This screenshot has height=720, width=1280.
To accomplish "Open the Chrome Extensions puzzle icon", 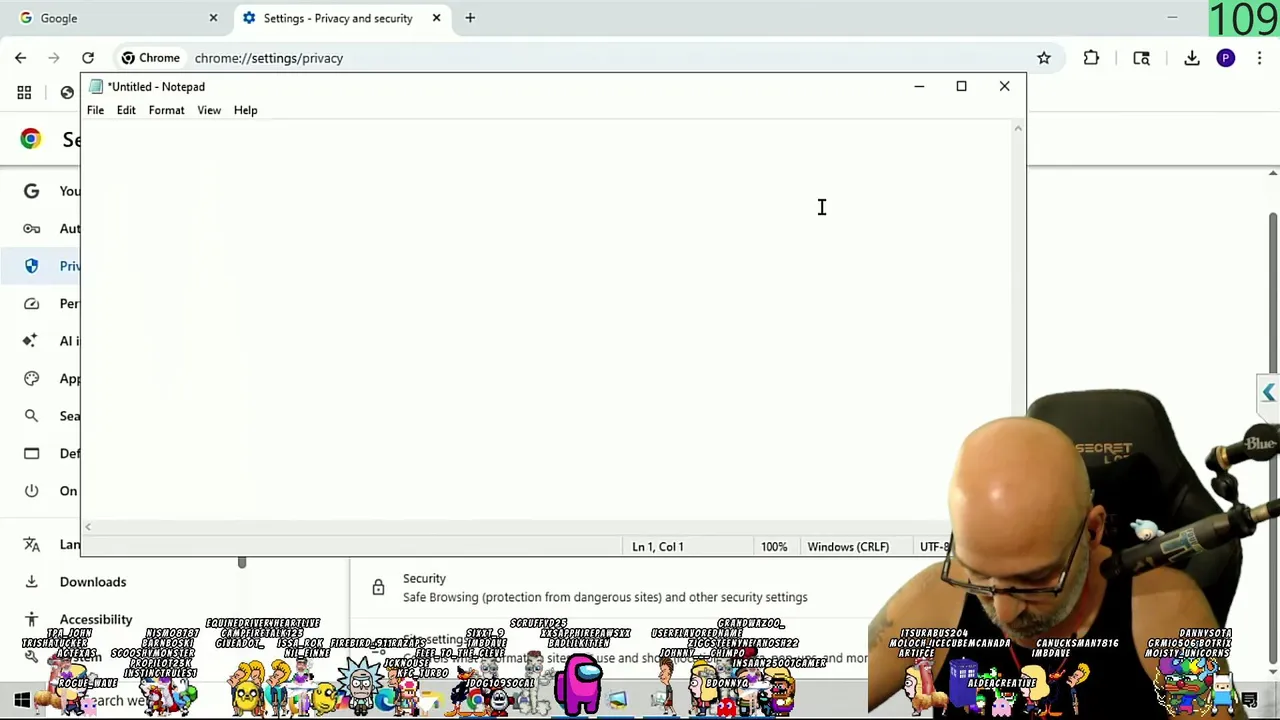I will coord(1091,58).
